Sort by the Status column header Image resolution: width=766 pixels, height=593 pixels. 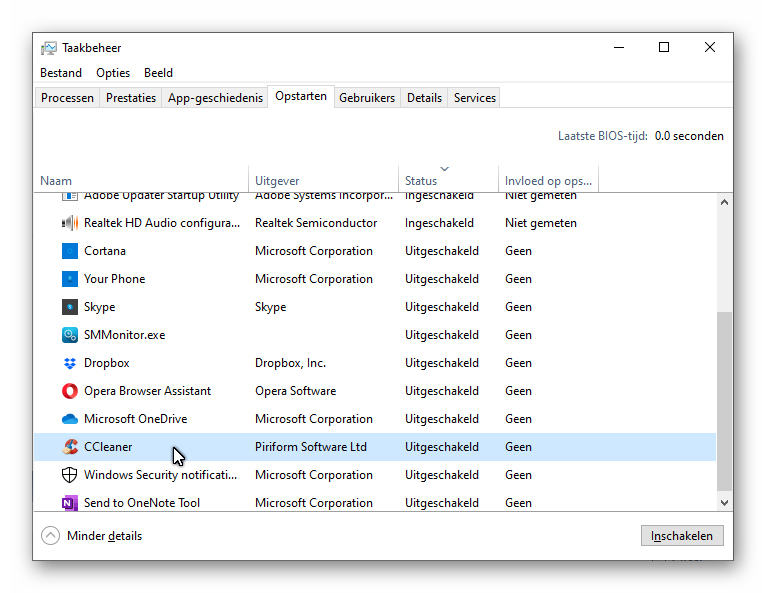click(448, 179)
